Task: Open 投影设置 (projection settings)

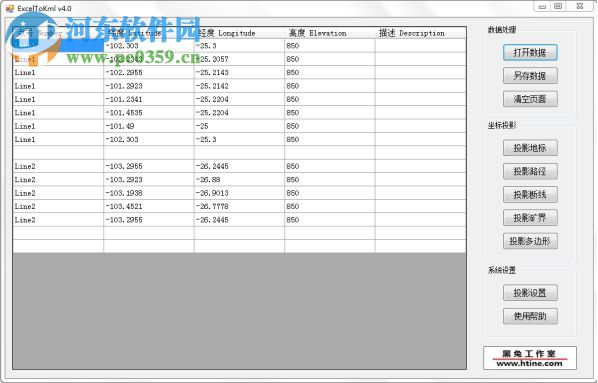Action: pyautogui.click(x=530, y=293)
